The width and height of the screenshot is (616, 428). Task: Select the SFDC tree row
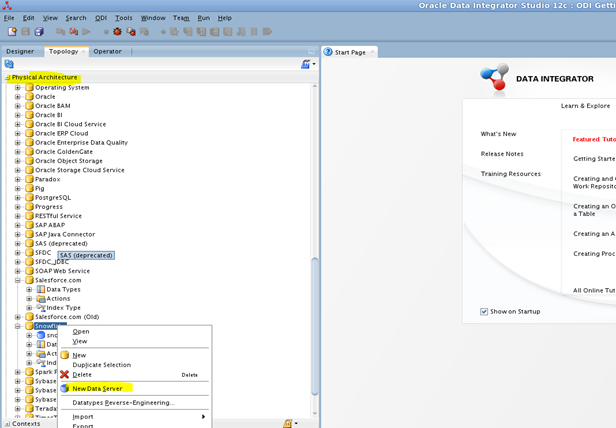coord(43,252)
